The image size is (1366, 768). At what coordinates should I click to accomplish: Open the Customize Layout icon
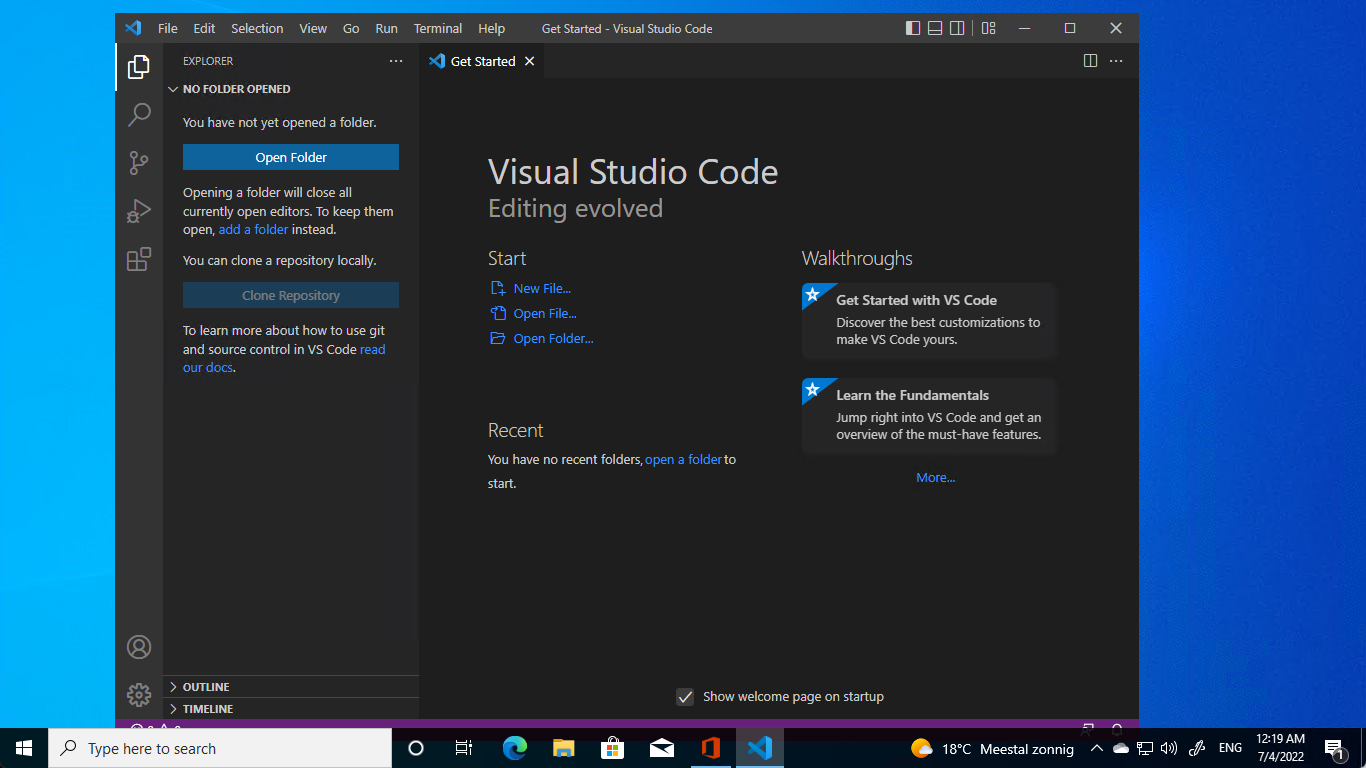coord(988,28)
